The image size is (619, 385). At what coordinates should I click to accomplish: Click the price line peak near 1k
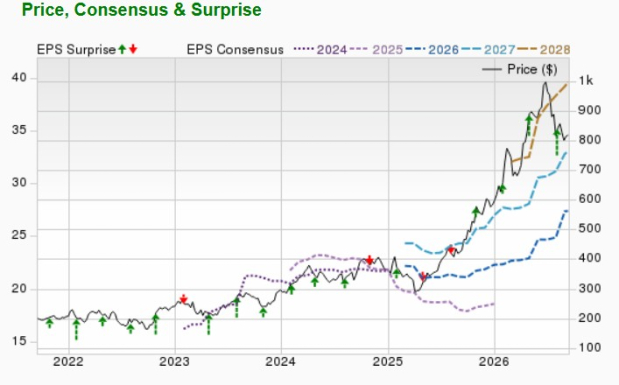click(x=545, y=83)
